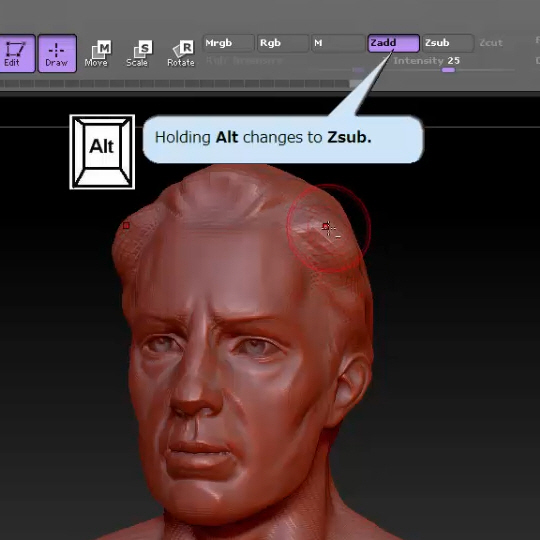The height and width of the screenshot is (540, 540).
Task: Select the Draw mode icon
Action: click(57, 53)
